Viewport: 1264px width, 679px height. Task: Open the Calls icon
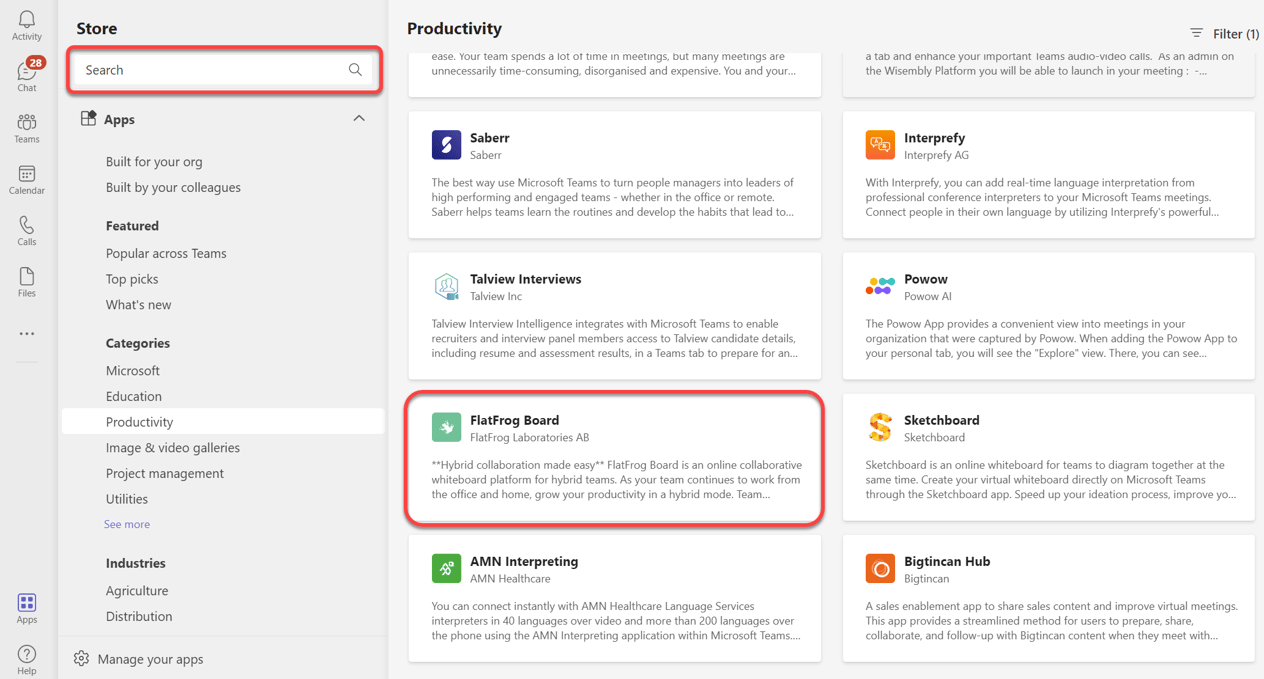[x=26, y=229]
